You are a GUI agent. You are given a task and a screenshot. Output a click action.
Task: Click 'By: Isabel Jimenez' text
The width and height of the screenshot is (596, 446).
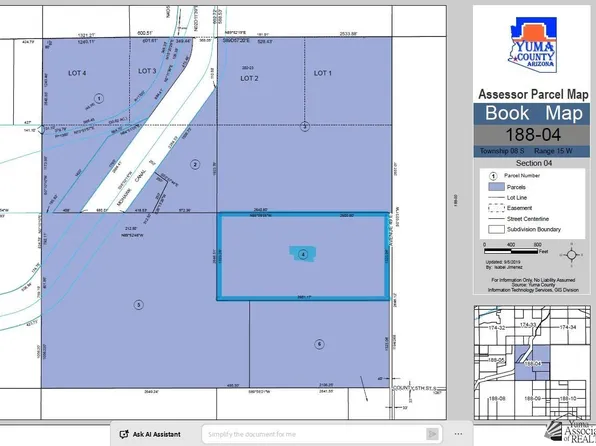click(x=504, y=267)
